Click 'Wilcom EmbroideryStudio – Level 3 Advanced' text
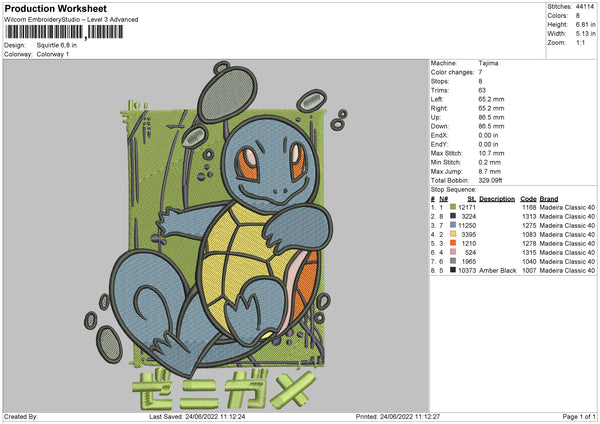This screenshot has height=424, width=600. pos(71,20)
